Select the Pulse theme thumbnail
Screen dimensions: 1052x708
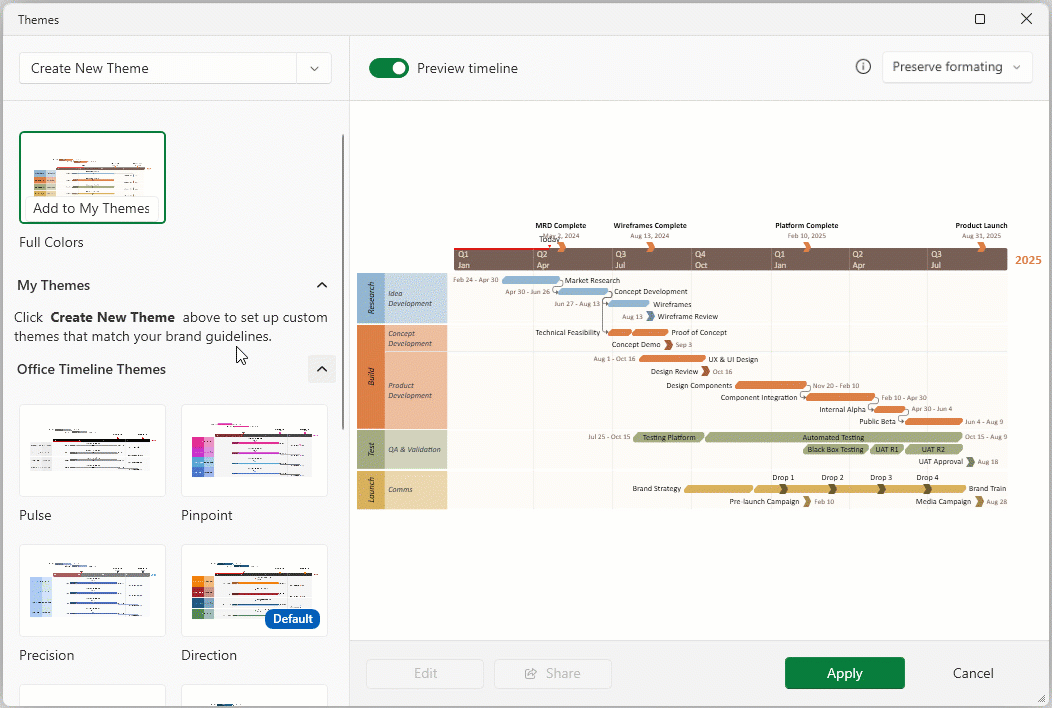coord(92,450)
